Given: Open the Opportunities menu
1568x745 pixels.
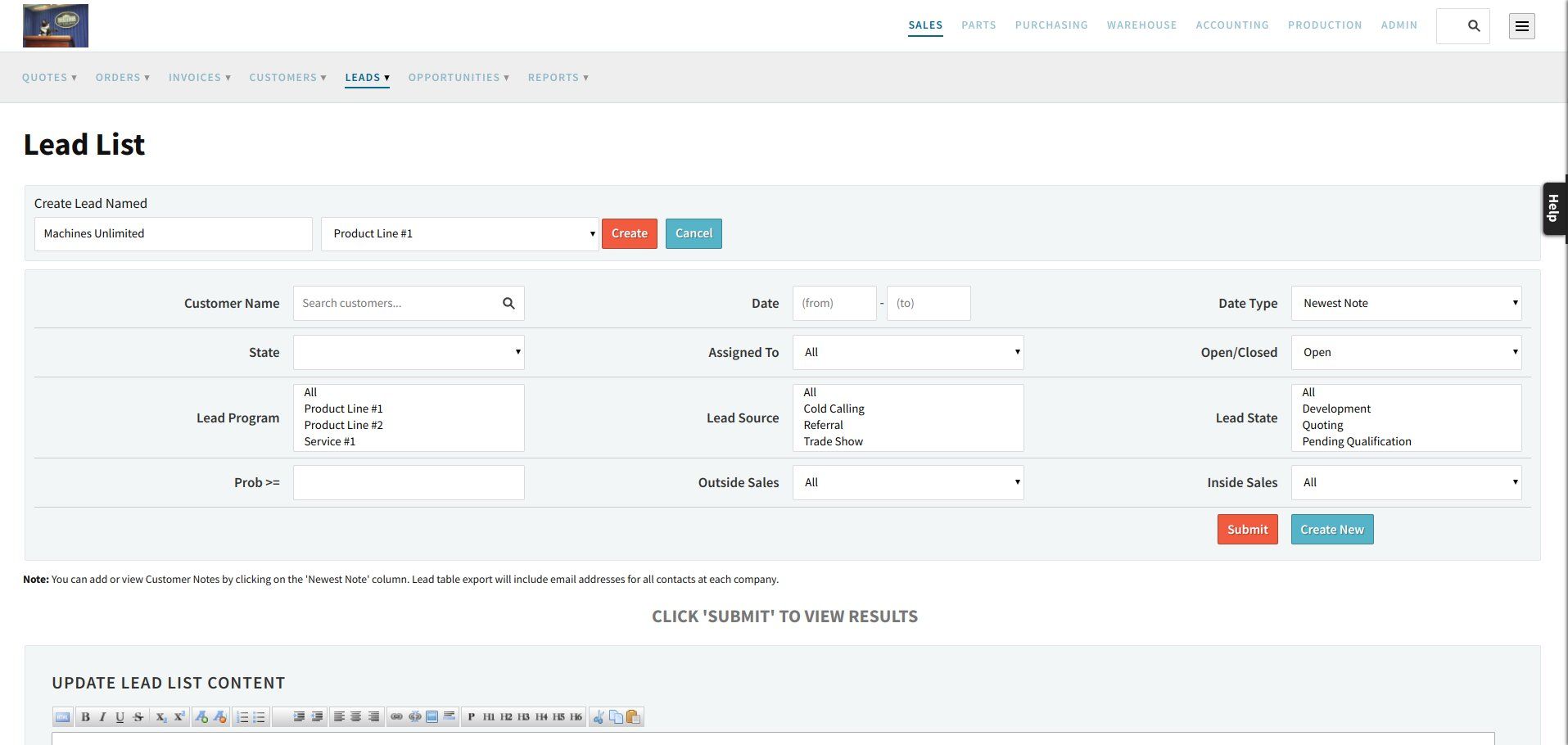Looking at the screenshot, I should [459, 78].
